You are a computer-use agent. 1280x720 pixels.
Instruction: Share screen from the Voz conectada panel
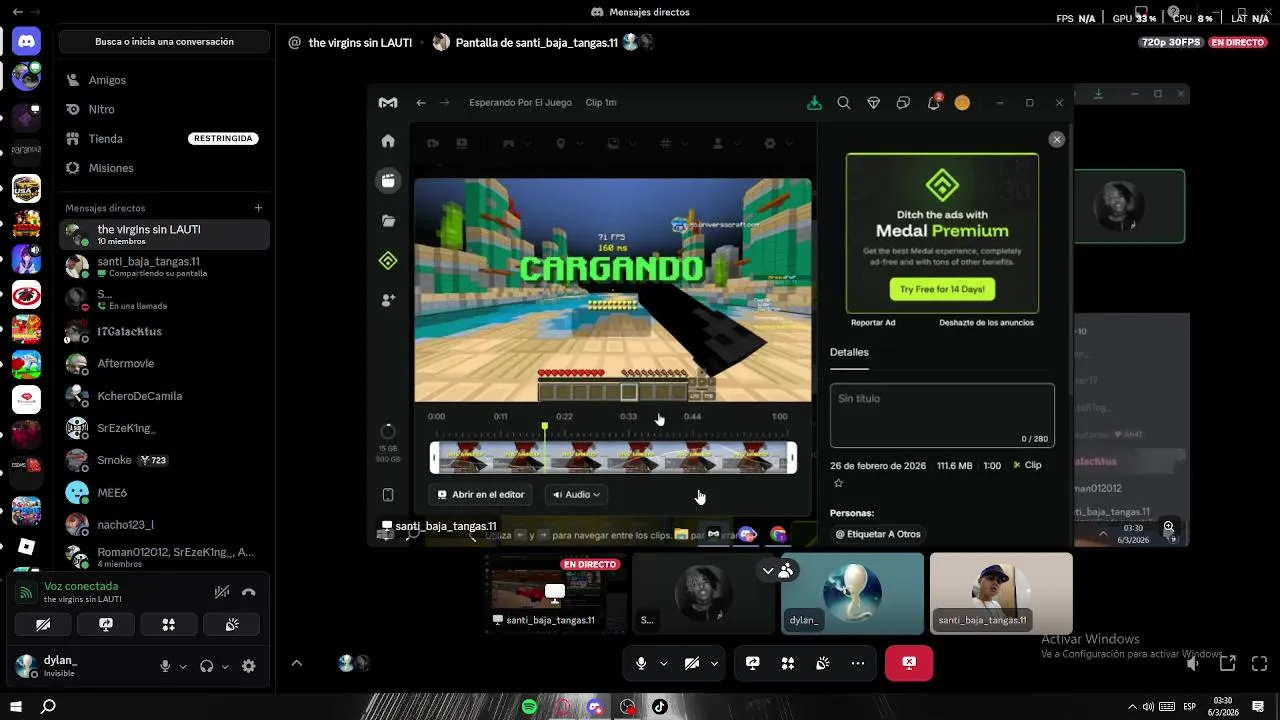click(106, 624)
